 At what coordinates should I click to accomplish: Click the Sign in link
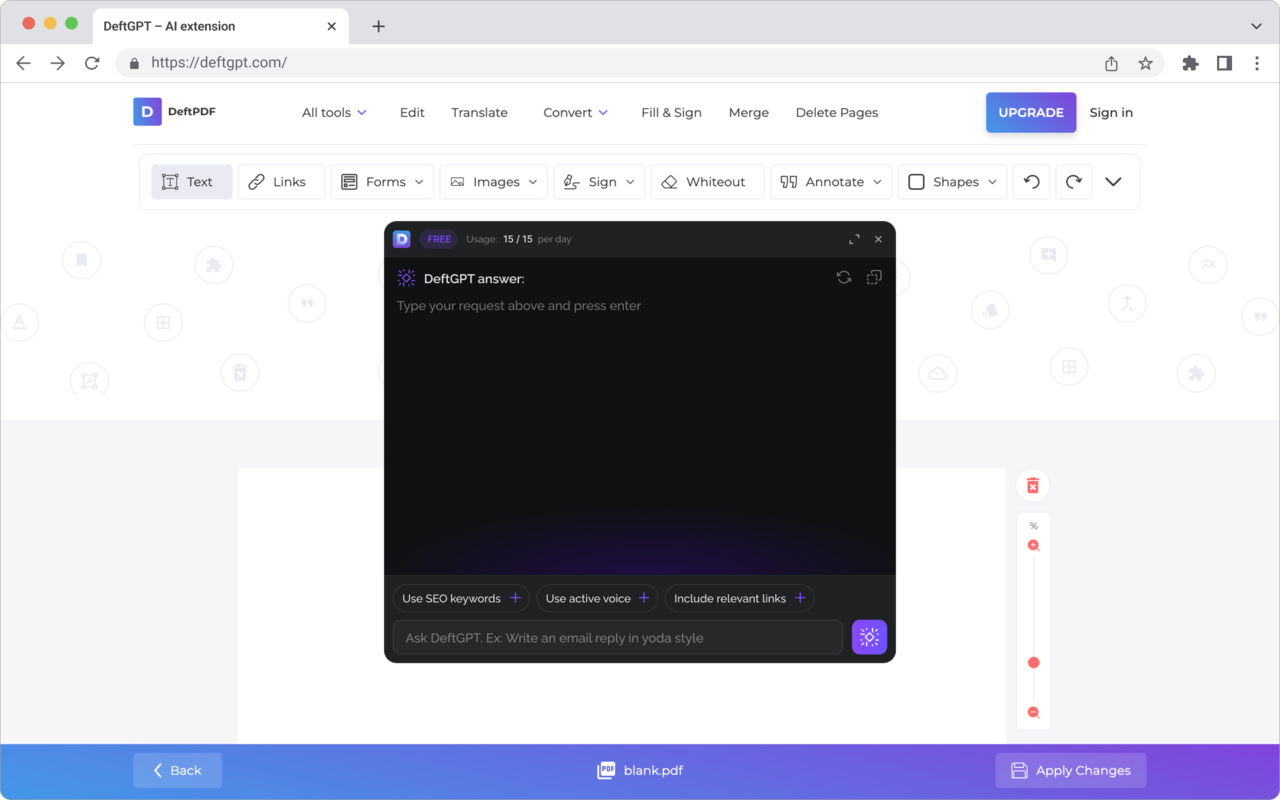coord(1111,113)
